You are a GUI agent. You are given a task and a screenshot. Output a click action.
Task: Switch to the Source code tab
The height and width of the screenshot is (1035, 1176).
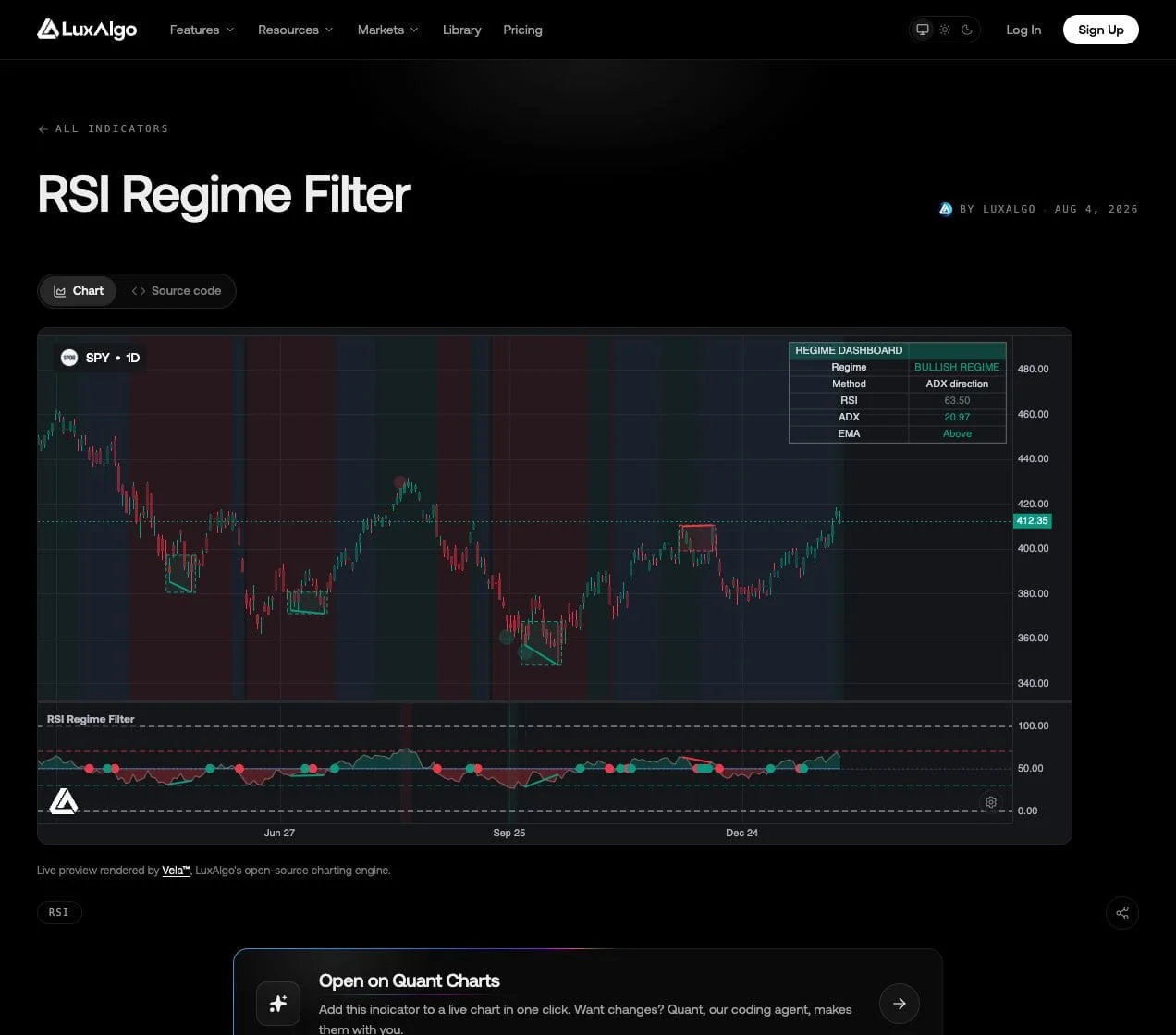click(x=176, y=291)
